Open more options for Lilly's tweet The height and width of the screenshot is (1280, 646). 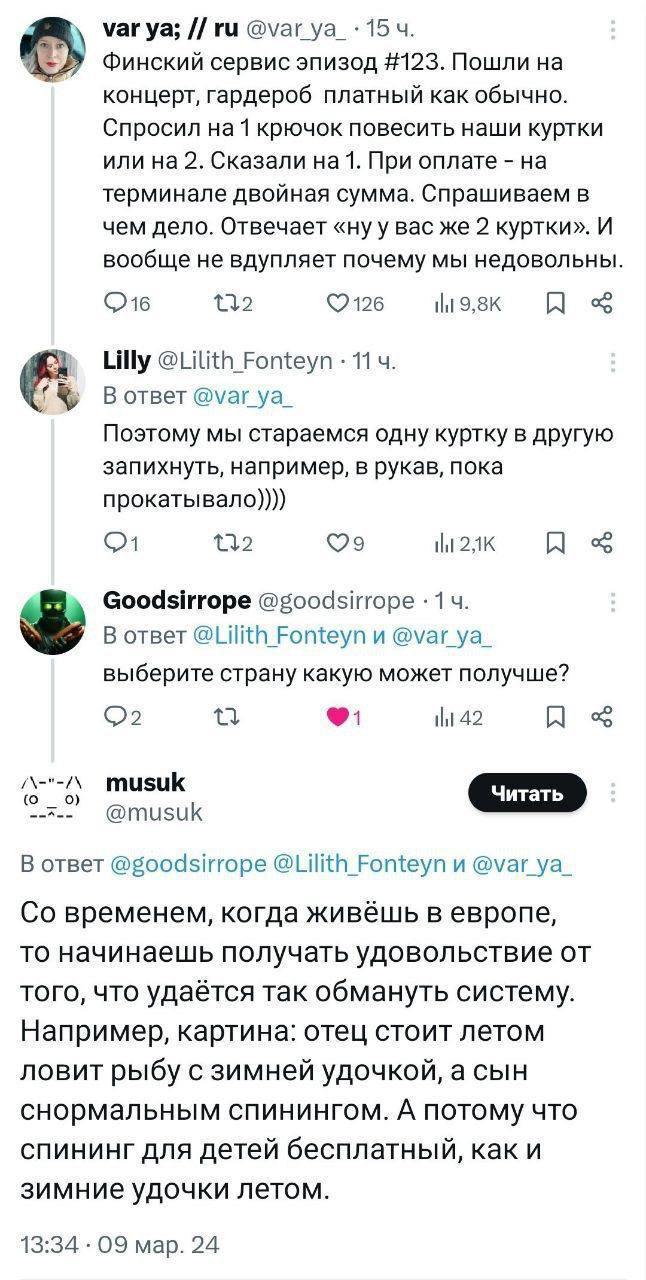pyautogui.click(x=612, y=361)
